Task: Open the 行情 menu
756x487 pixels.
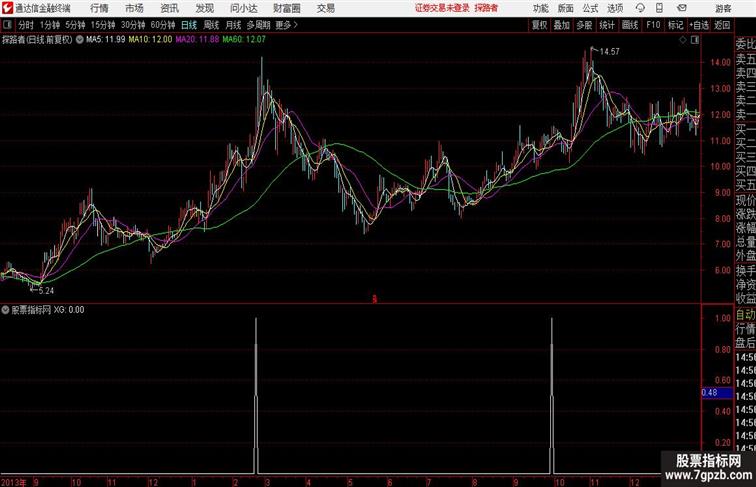Action: [99, 8]
